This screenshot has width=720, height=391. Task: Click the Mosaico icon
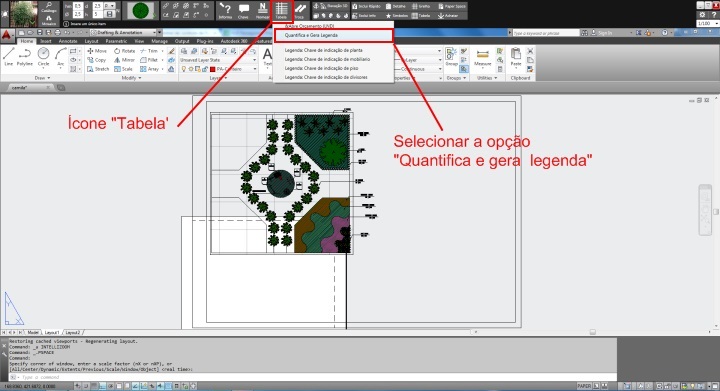(49, 20)
